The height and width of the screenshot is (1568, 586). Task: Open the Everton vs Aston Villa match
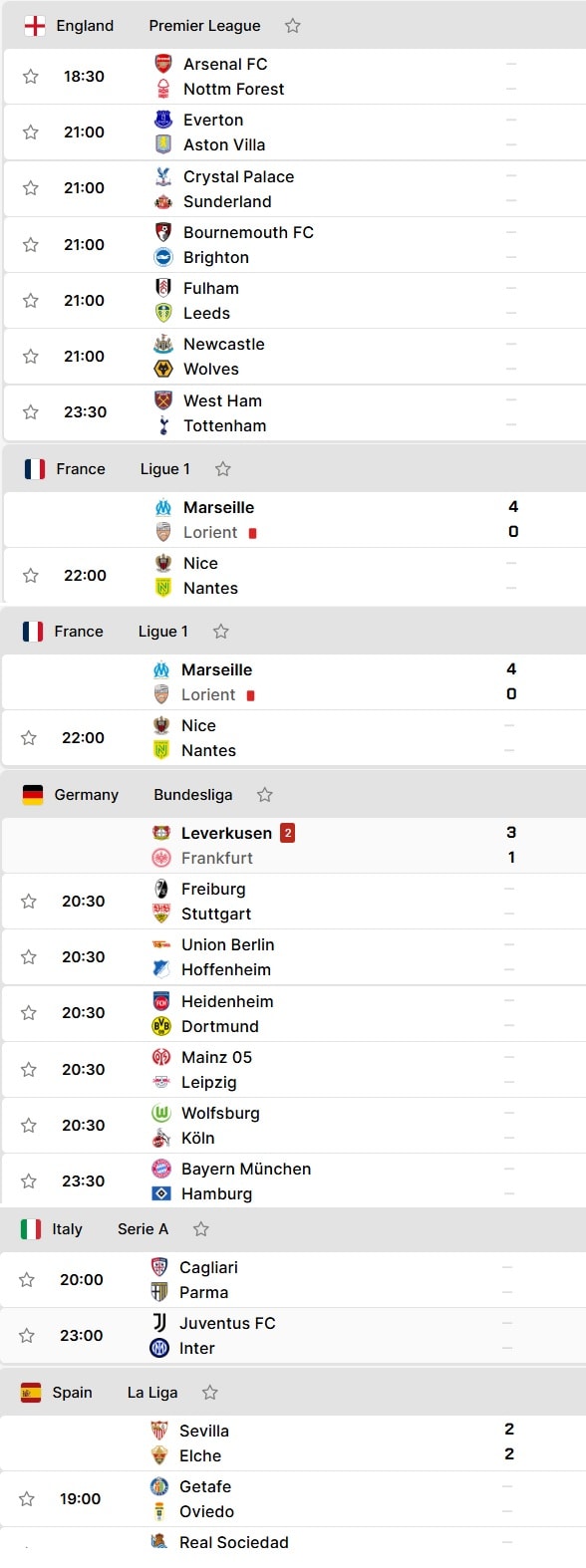pyautogui.click(x=293, y=132)
